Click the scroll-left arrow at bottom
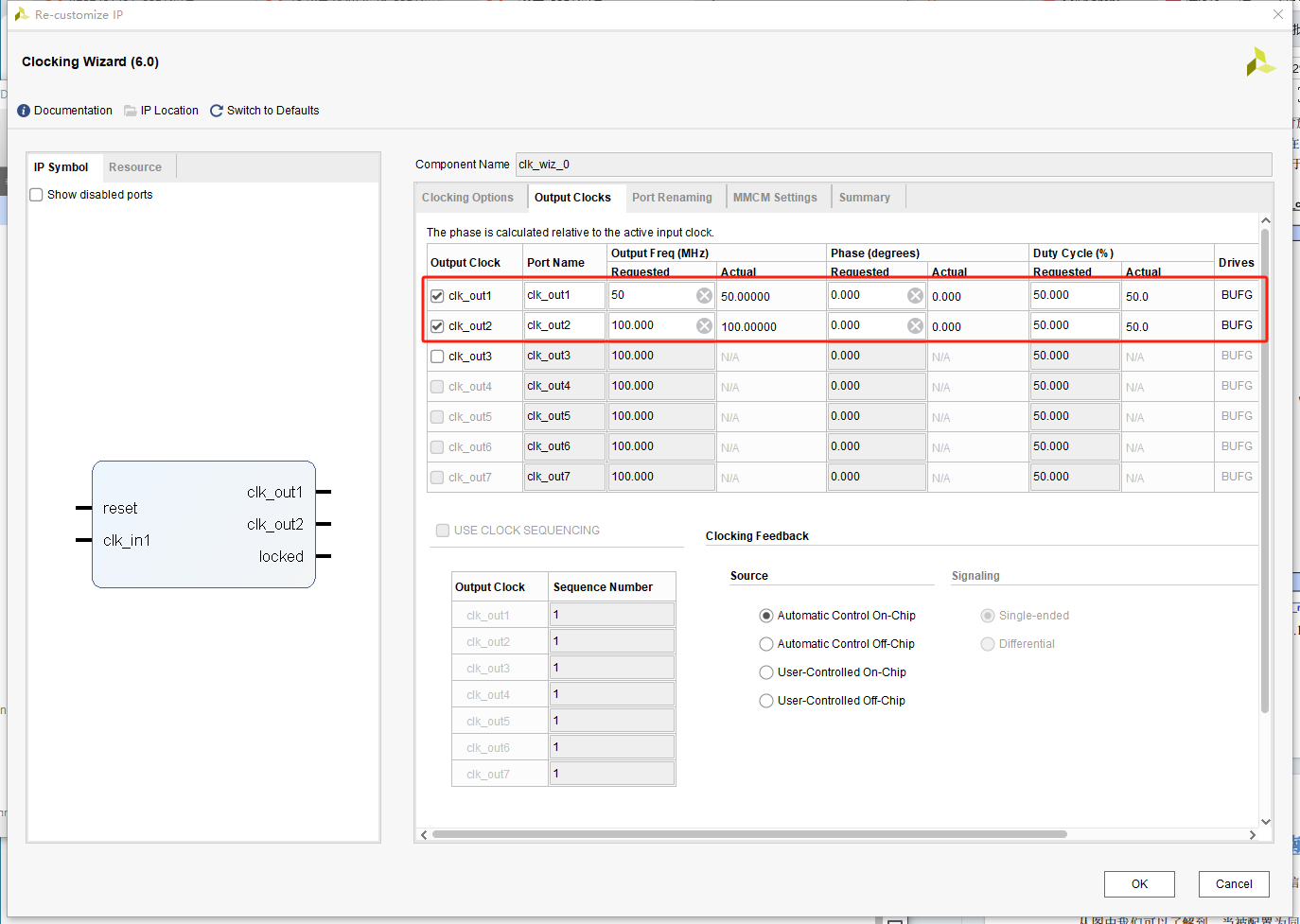 click(x=424, y=834)
